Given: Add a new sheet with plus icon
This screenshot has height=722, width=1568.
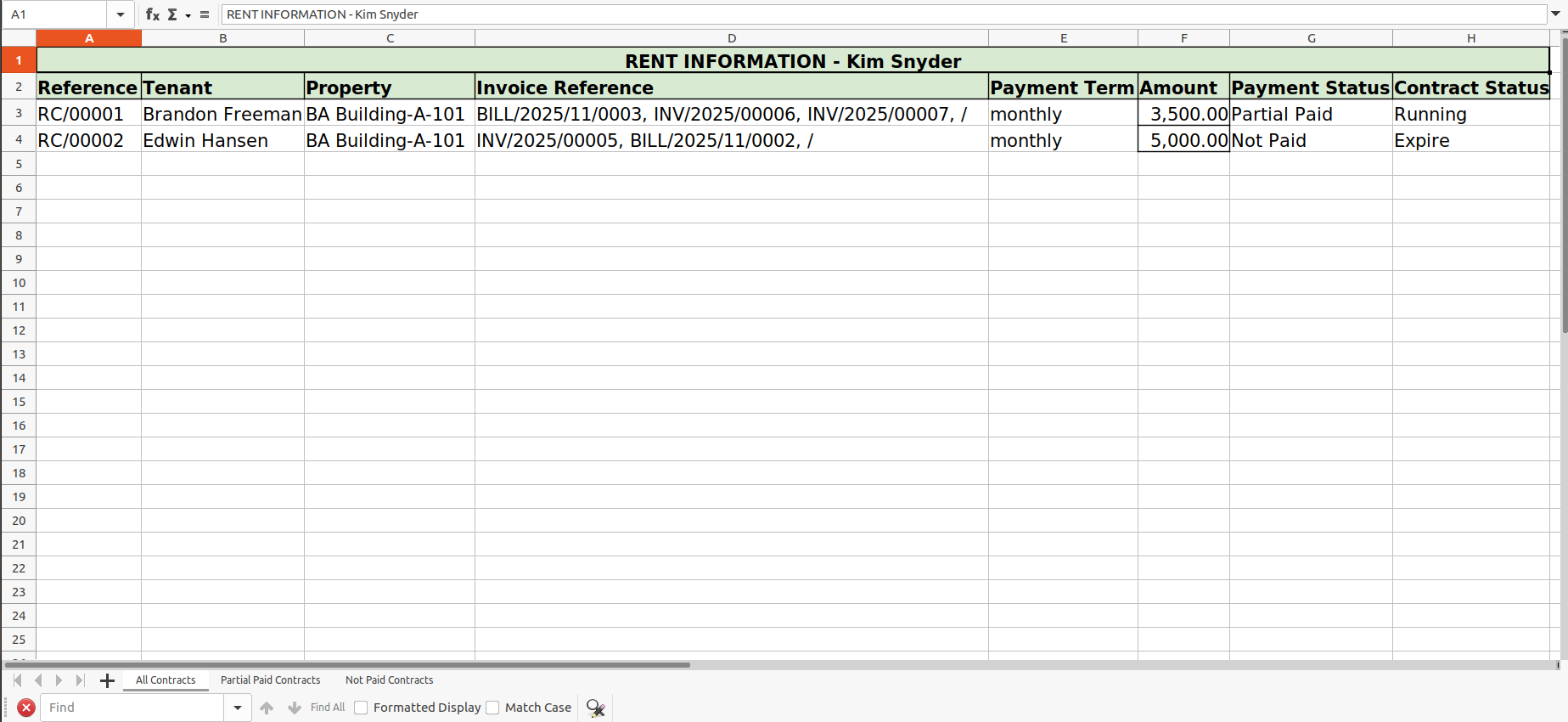Looking at the screenshot, I should [x=107, y=680].
